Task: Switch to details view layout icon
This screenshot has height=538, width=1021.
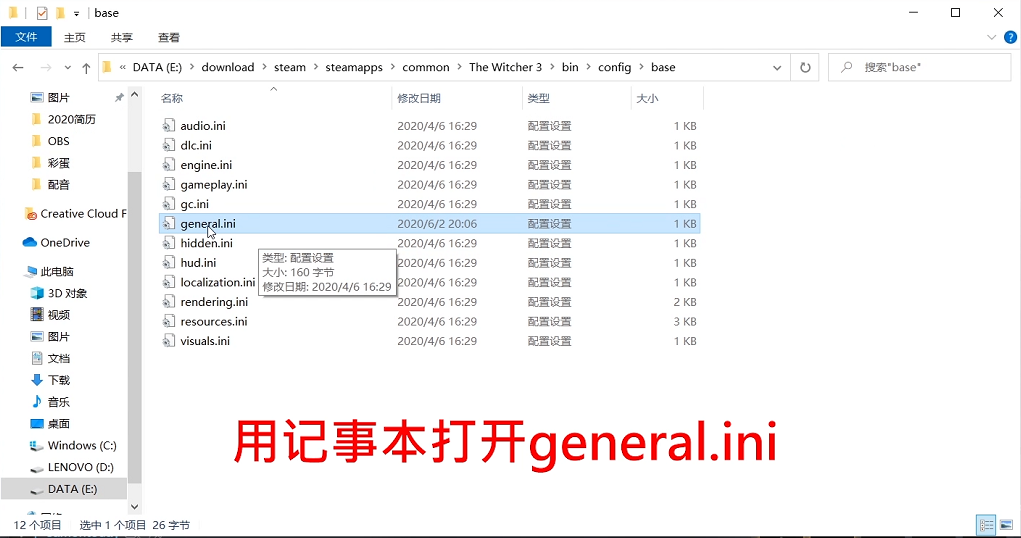Action: point(986,525)
